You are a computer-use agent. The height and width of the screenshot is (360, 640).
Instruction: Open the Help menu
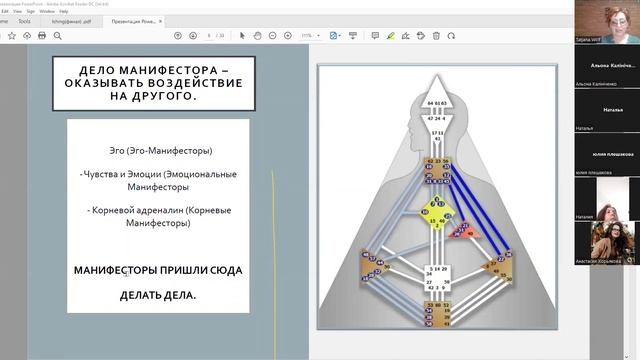pyautogui.click(x=64, y=11)
